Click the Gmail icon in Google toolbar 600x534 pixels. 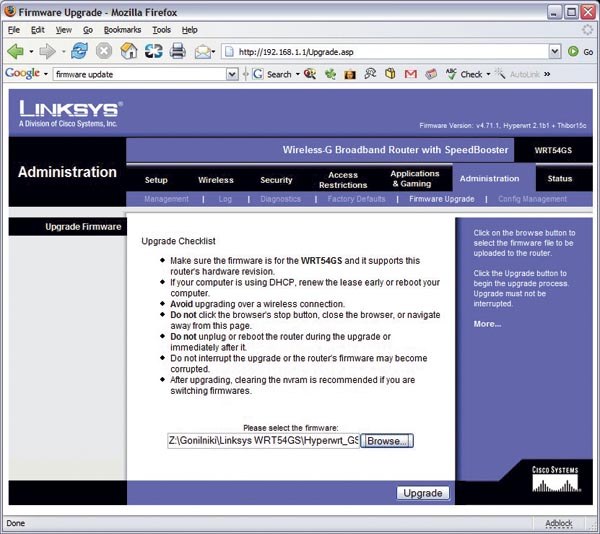410,74
